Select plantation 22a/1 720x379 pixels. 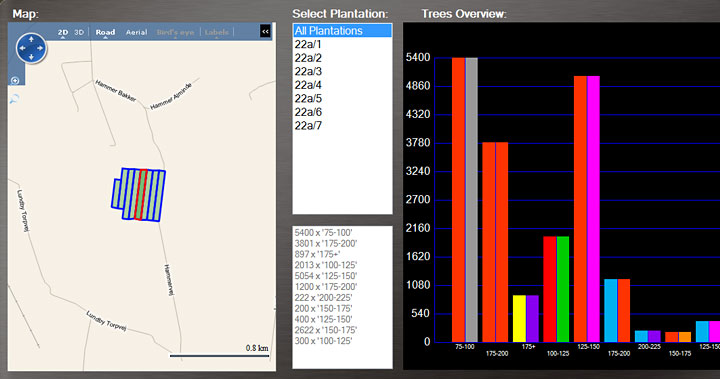pos(343,45)
